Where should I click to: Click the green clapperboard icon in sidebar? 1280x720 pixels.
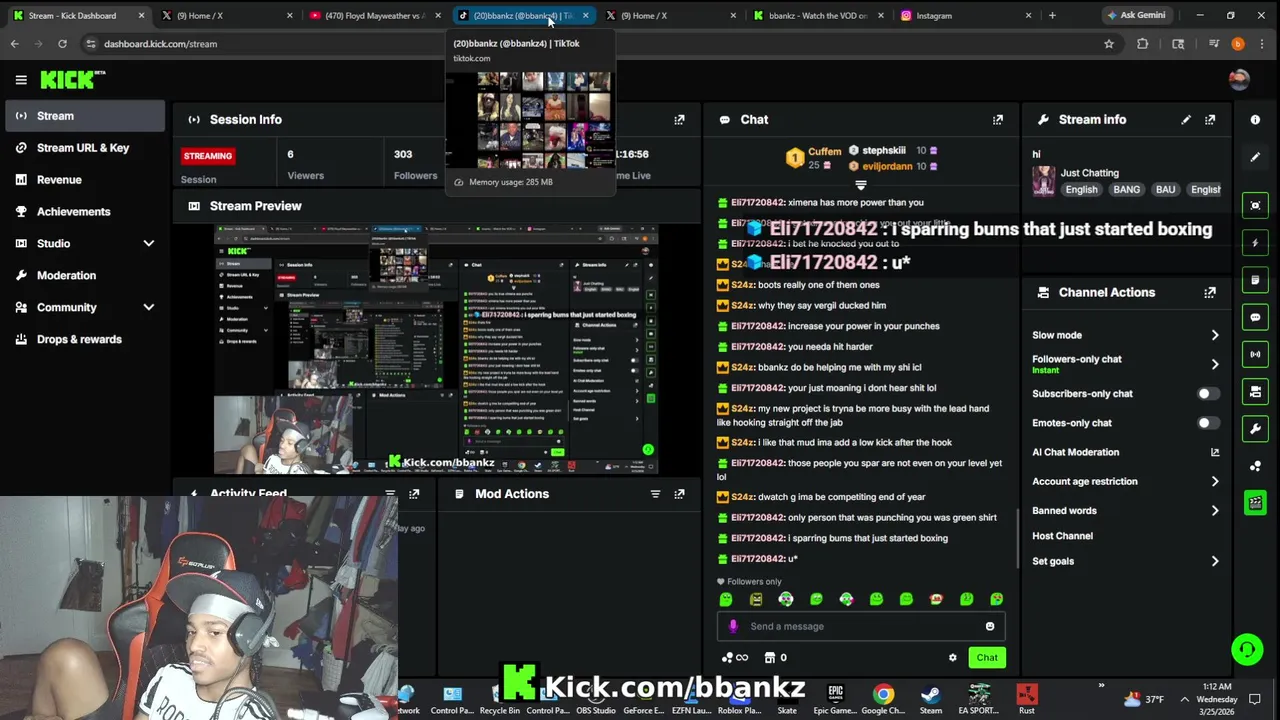coord(1255,502)
